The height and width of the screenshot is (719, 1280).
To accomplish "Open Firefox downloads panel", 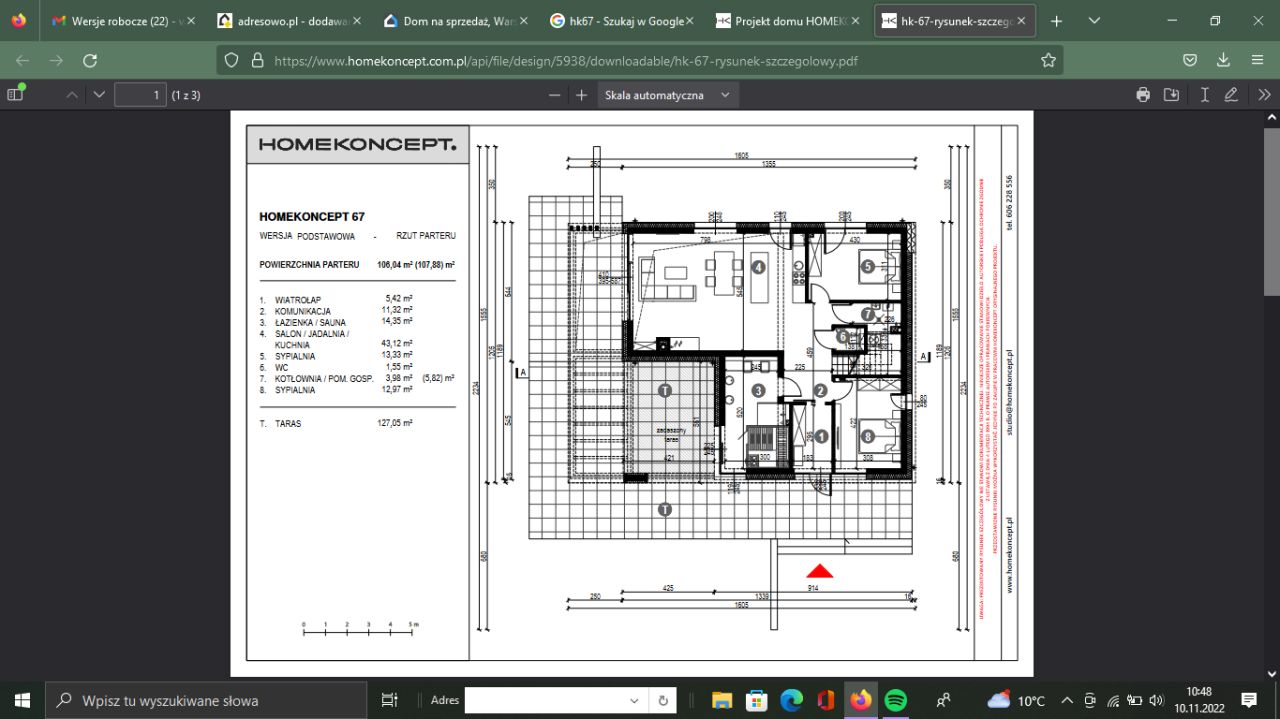I will [x=1223, y=60].
